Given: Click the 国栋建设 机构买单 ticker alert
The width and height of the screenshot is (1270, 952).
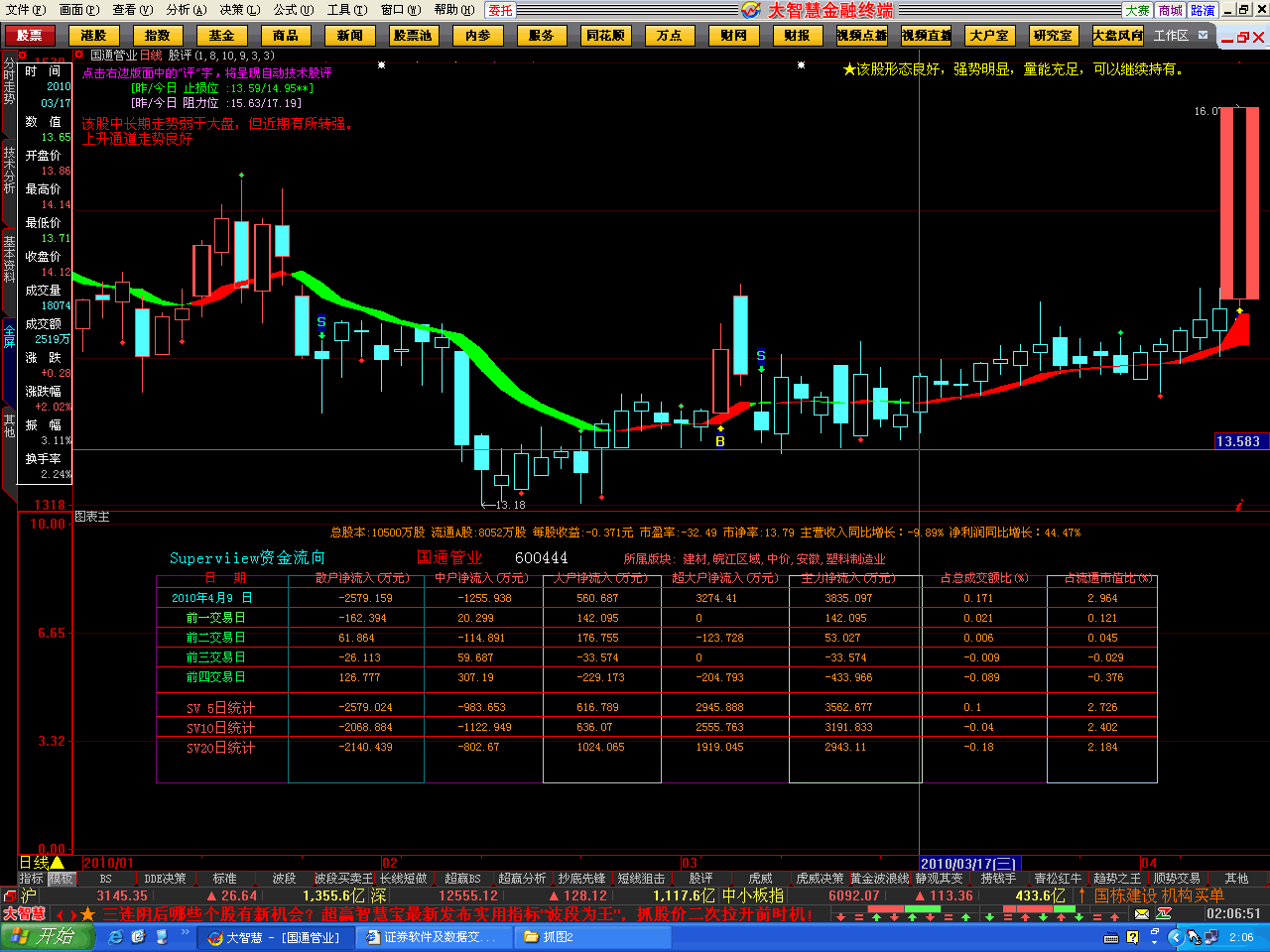Looking at the screenshot, I should (1159, 895).
